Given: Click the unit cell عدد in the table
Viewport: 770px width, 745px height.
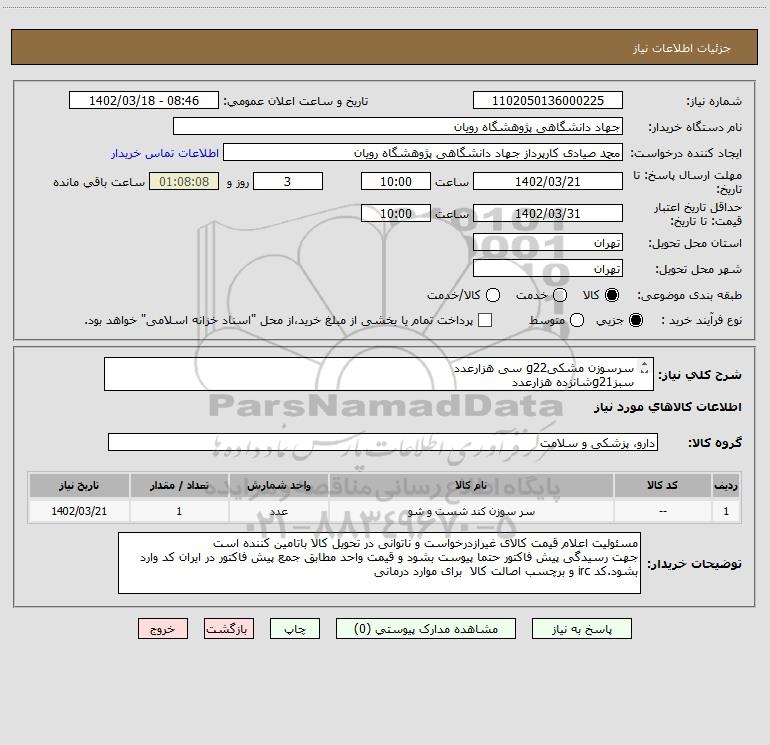Looking at the screenshot, I should pos(278,511).
